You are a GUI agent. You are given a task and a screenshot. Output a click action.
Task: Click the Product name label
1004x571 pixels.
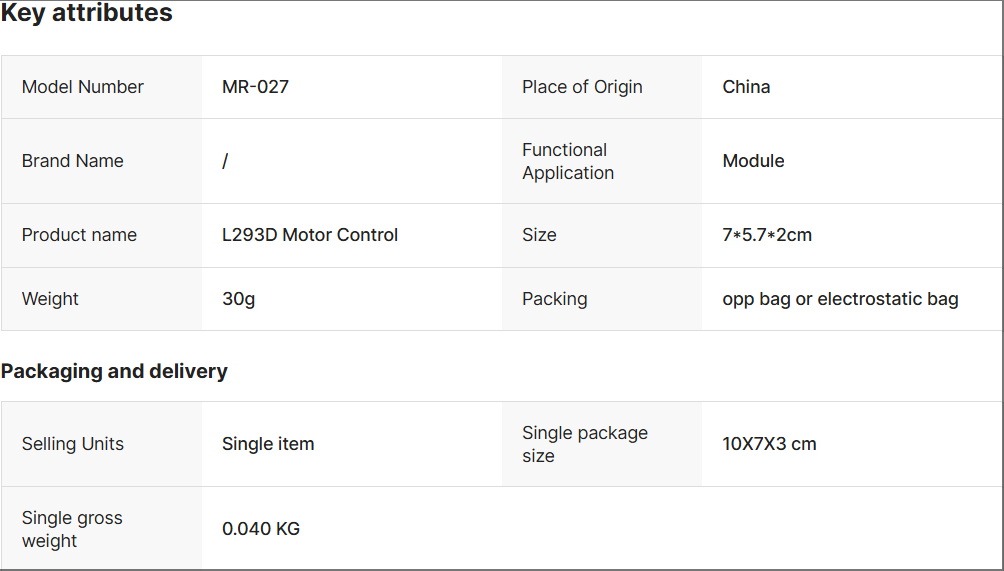79,235
